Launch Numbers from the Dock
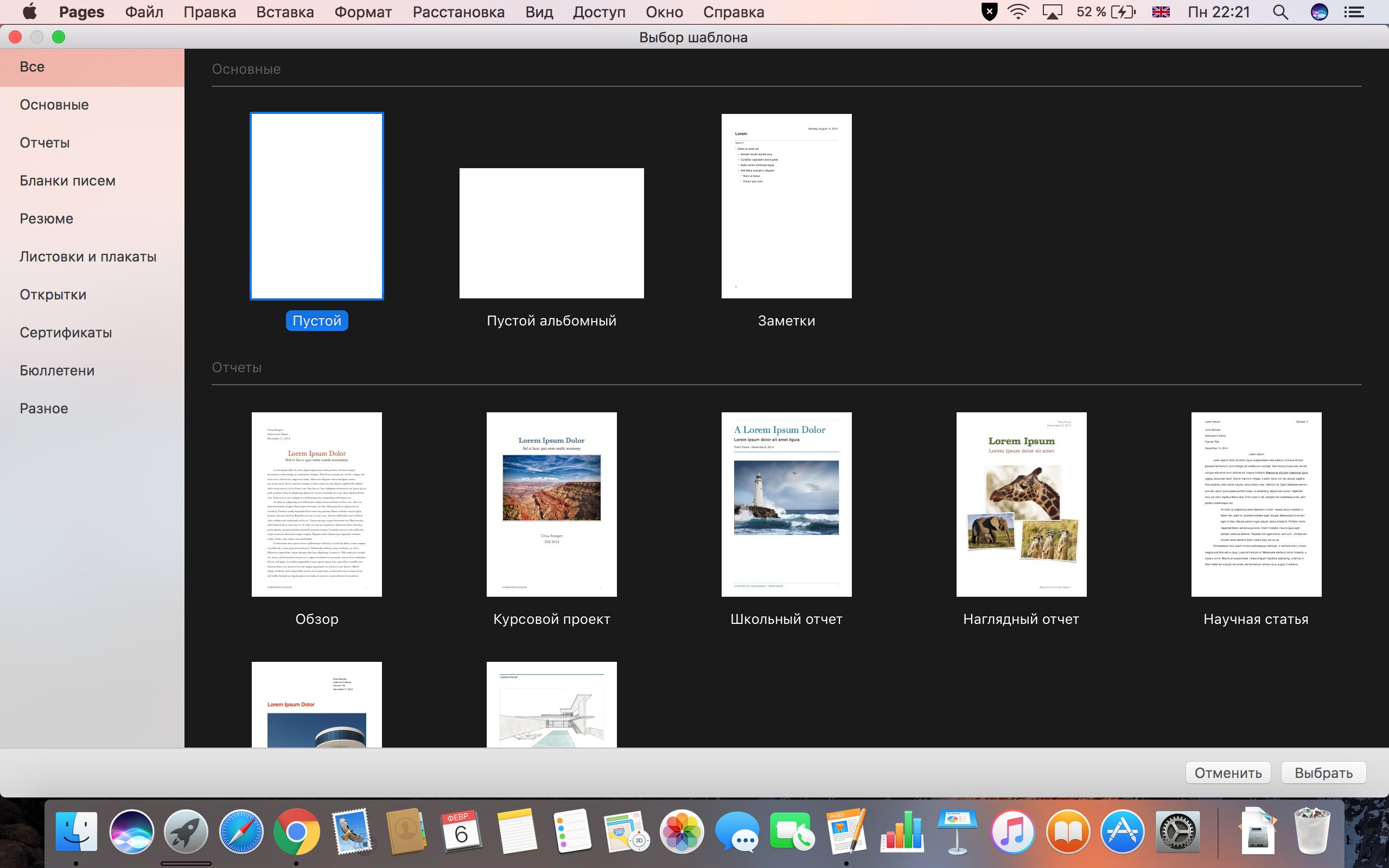The height and width of the screenshot is (868, 1389). point(902,832)
